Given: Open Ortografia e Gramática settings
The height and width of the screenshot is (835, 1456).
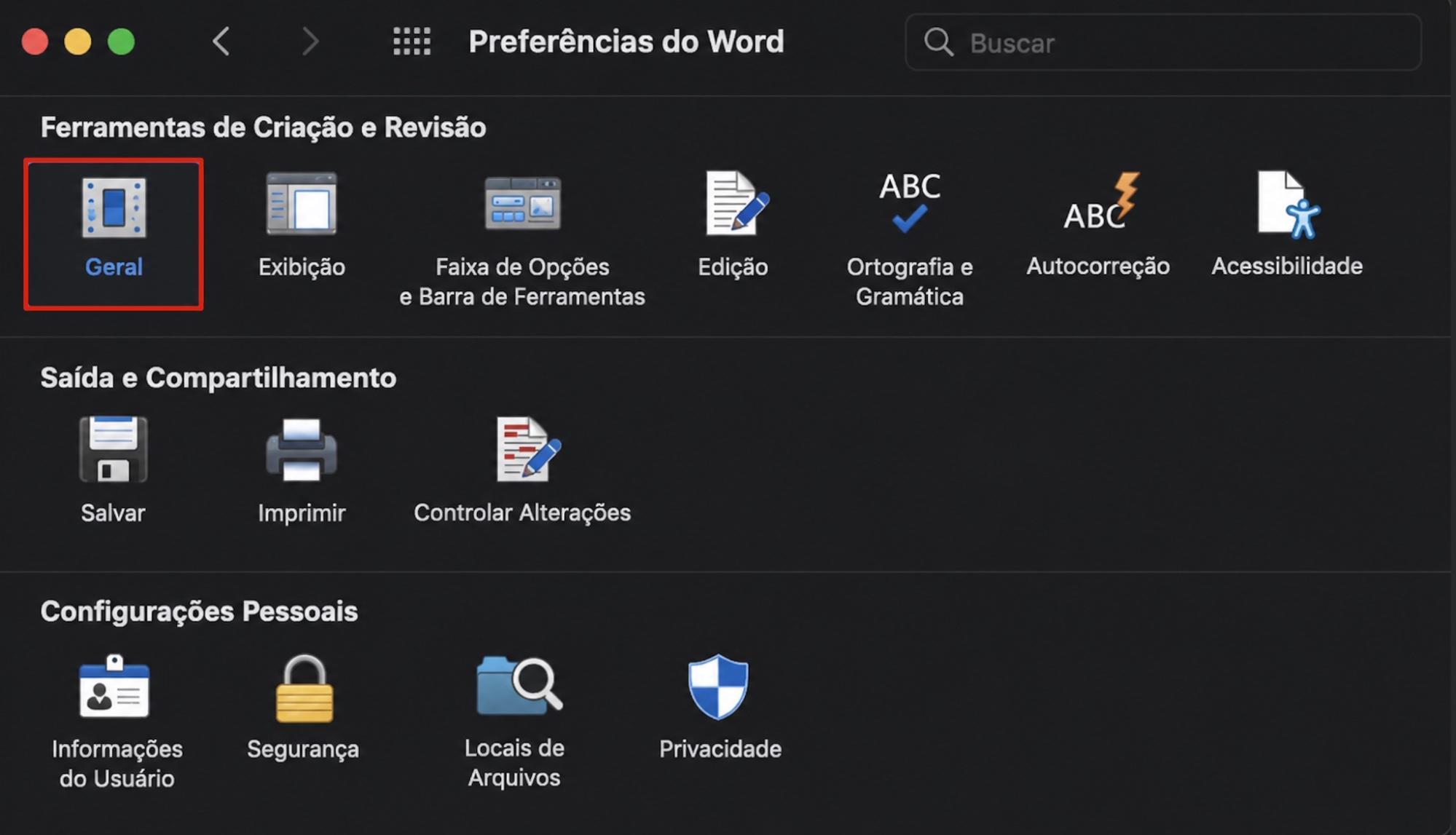Looking at the screenshot, I should coord(910,240).
